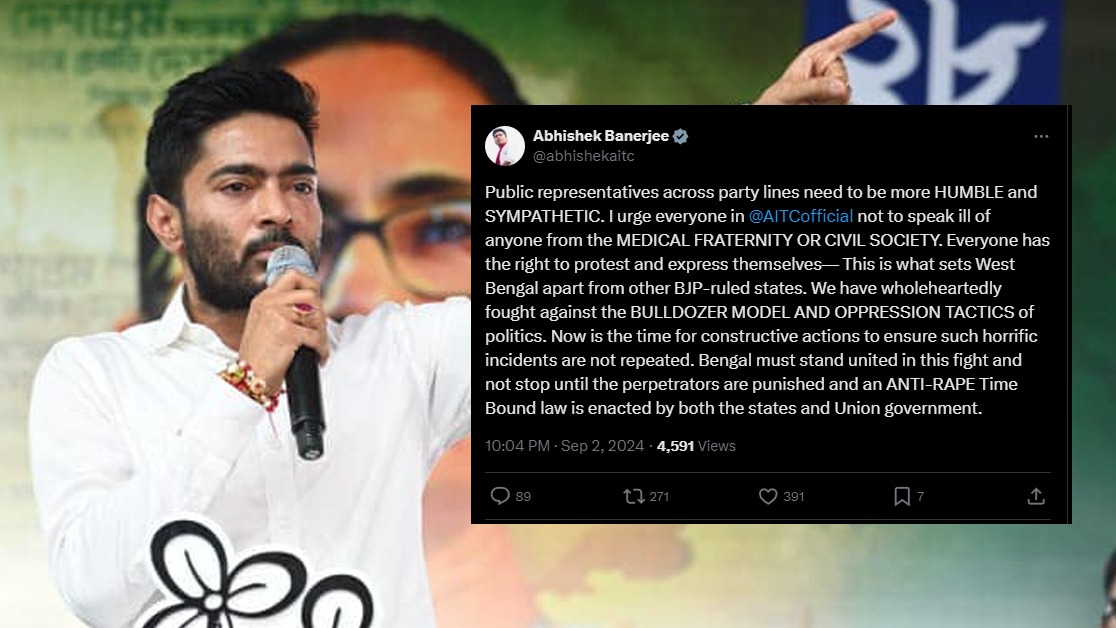The image size is (1116, 628).
Task: Open the three-dot more options menu
Action: (1041, 136)
